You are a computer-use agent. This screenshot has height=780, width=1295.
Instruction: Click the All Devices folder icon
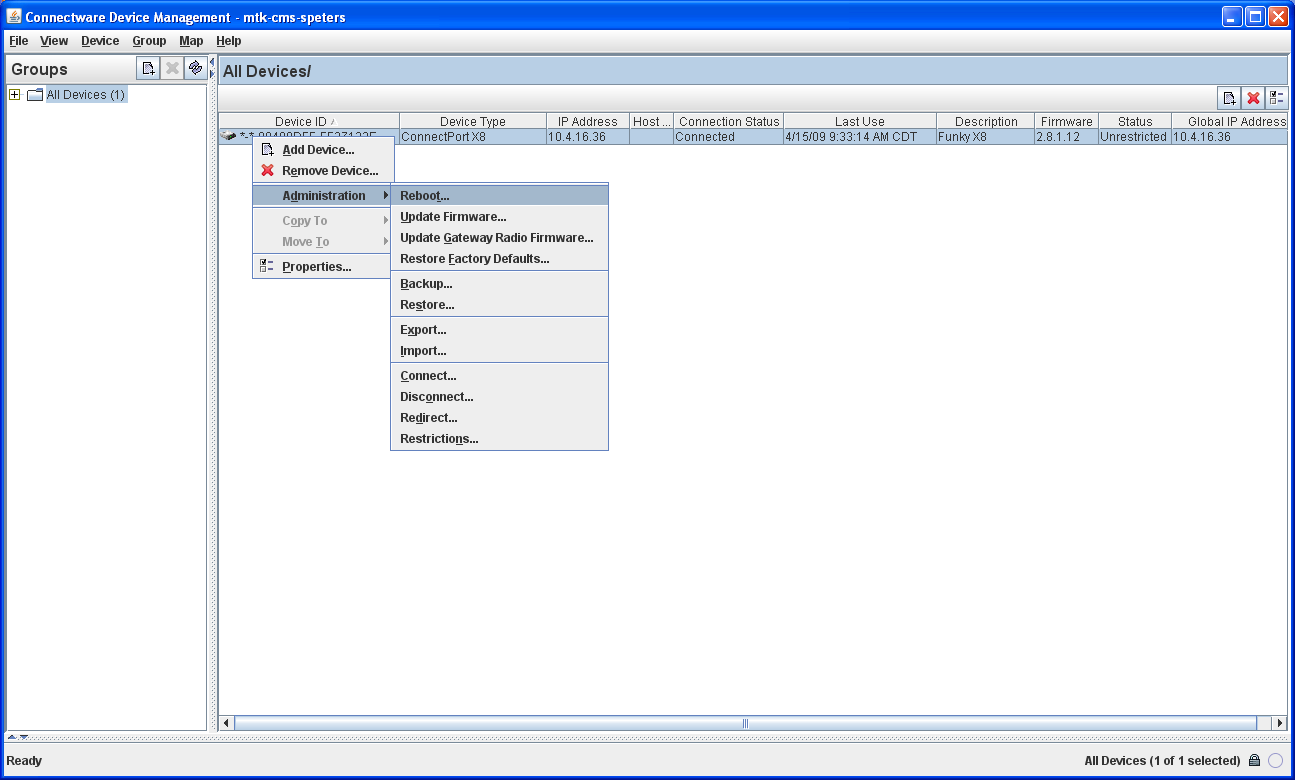(35, 95)
